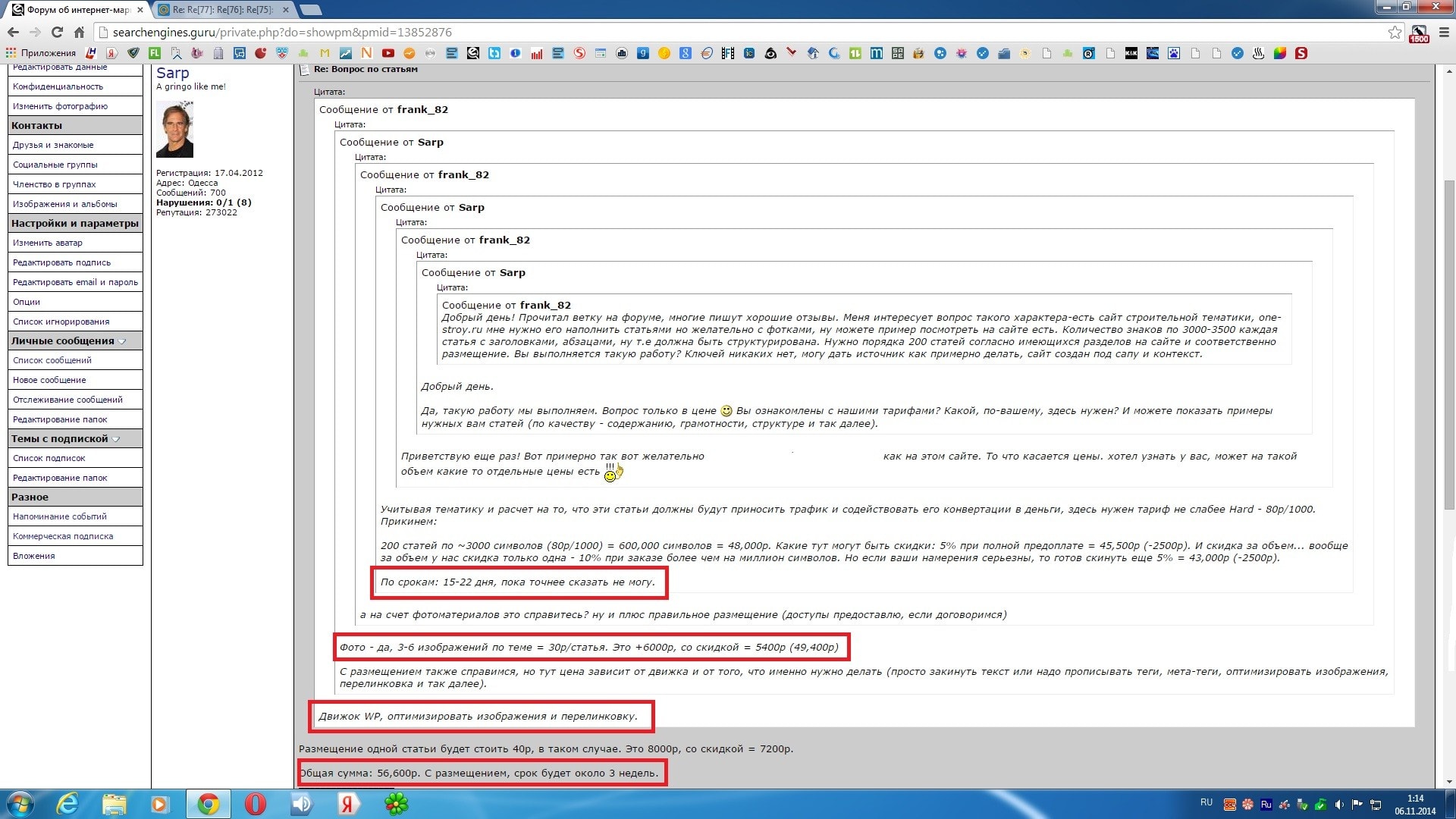Click the page vertical scrollbar
Screen dimensions: 1456x819
(x=1448, y=341)
